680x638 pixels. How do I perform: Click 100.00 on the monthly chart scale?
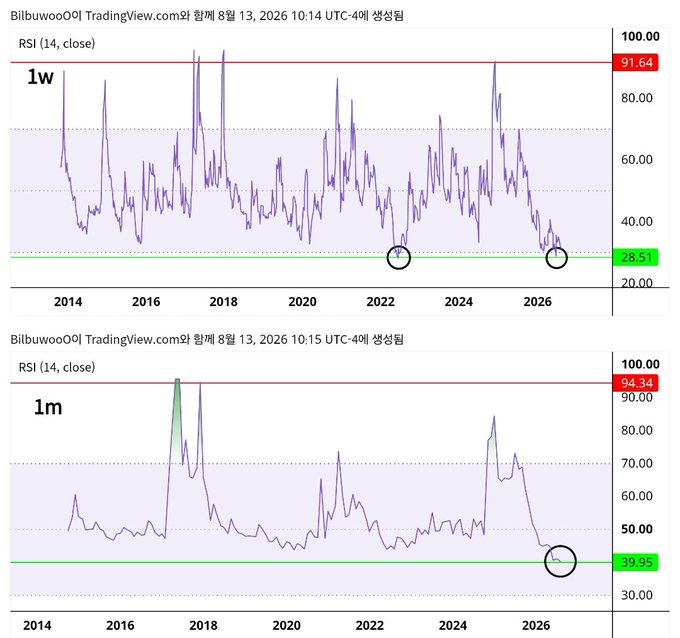coord(640,364)
